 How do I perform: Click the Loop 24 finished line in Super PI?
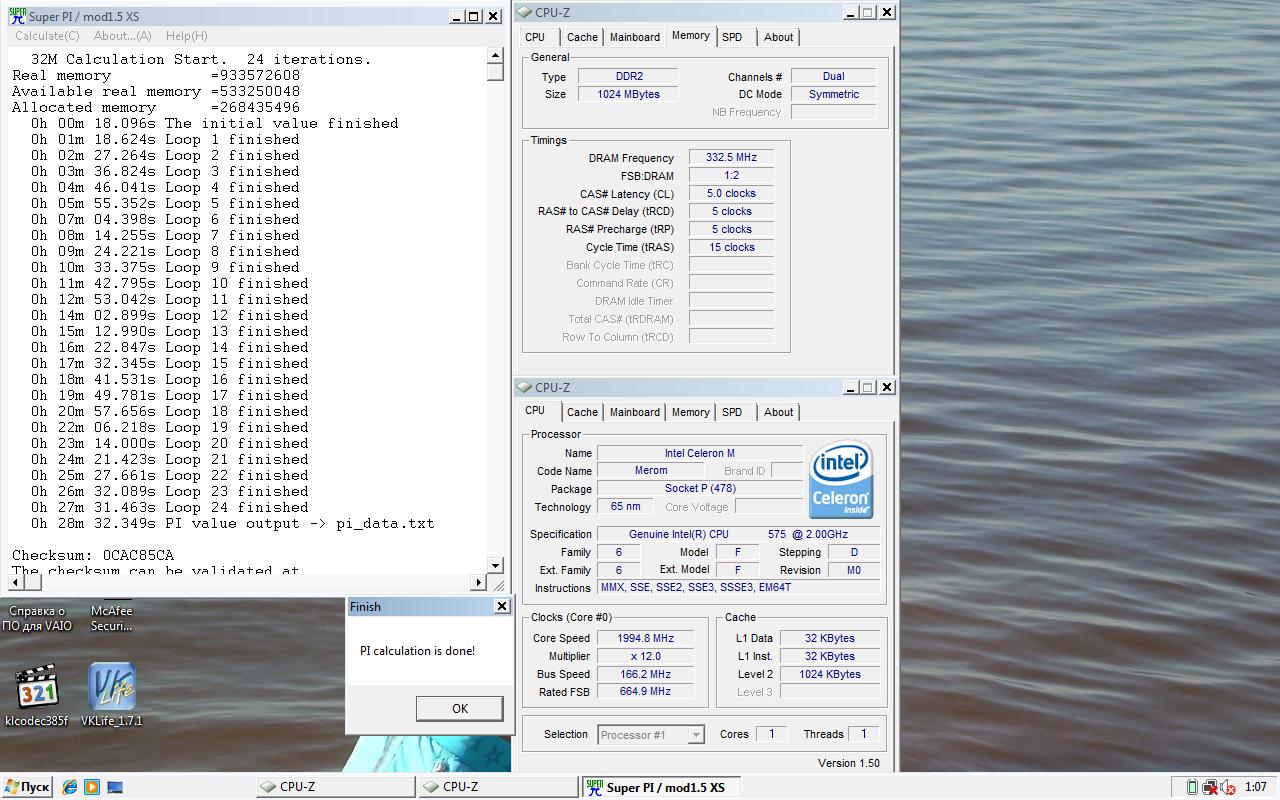[170, 507]
